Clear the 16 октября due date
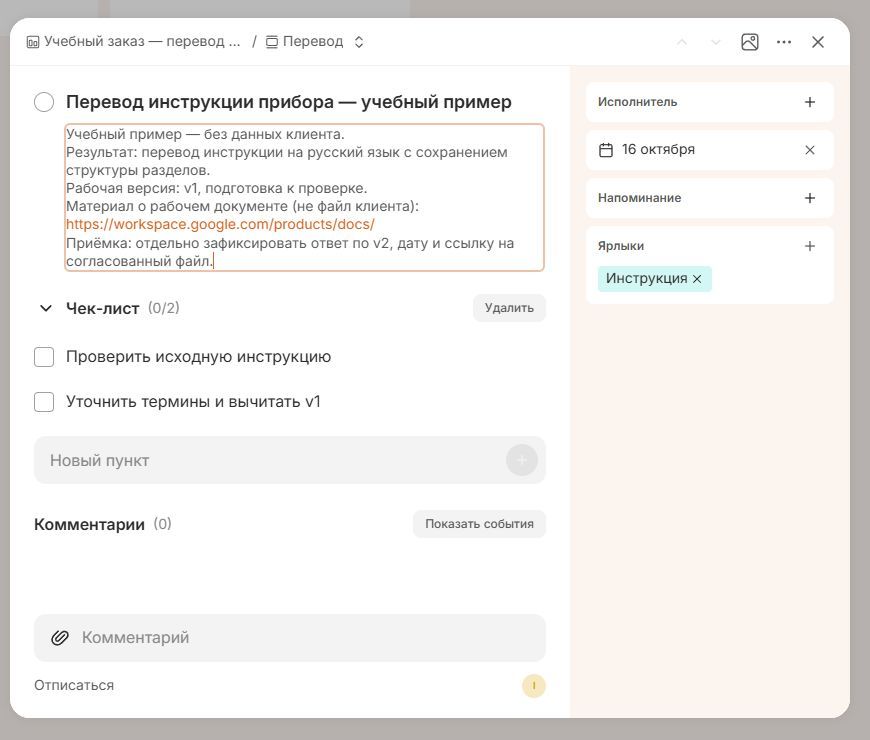The image size is (870, 740). 810,150
